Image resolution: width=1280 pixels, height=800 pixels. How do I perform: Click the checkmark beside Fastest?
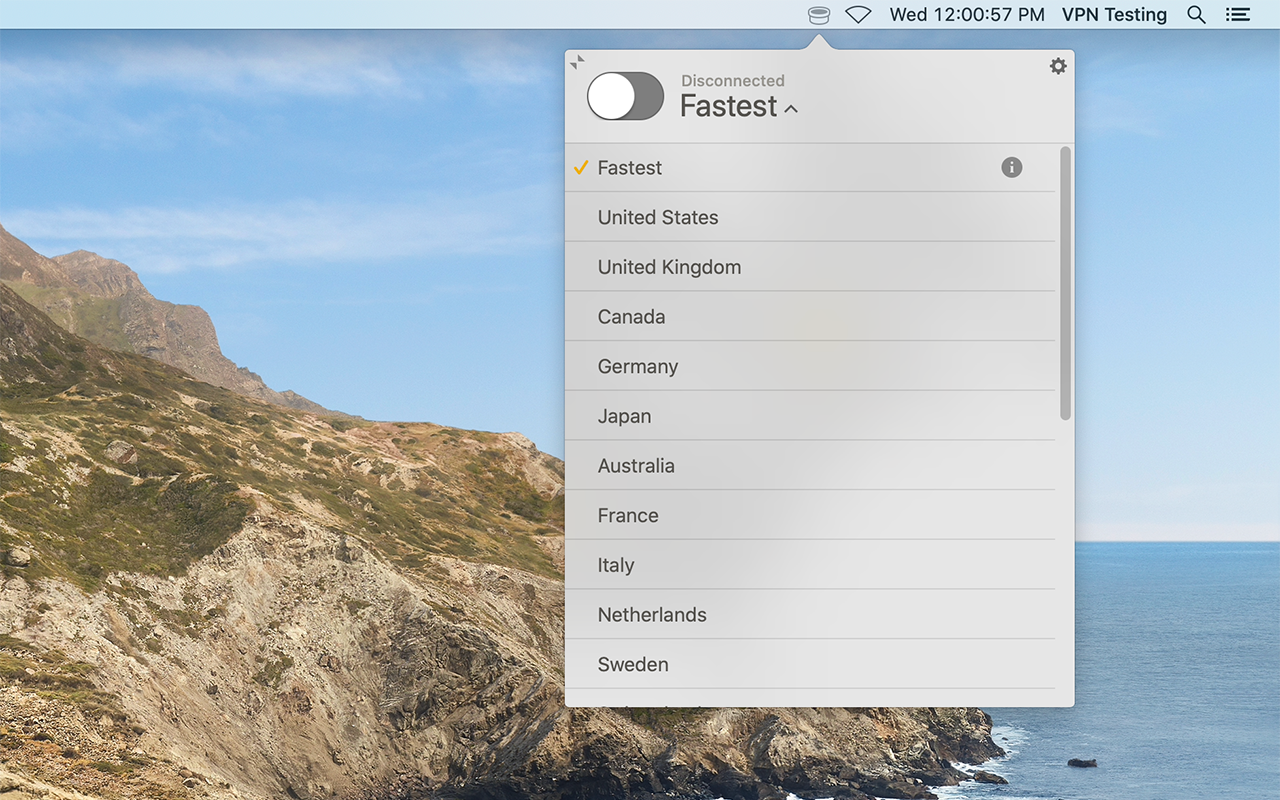tap(580, 167)
